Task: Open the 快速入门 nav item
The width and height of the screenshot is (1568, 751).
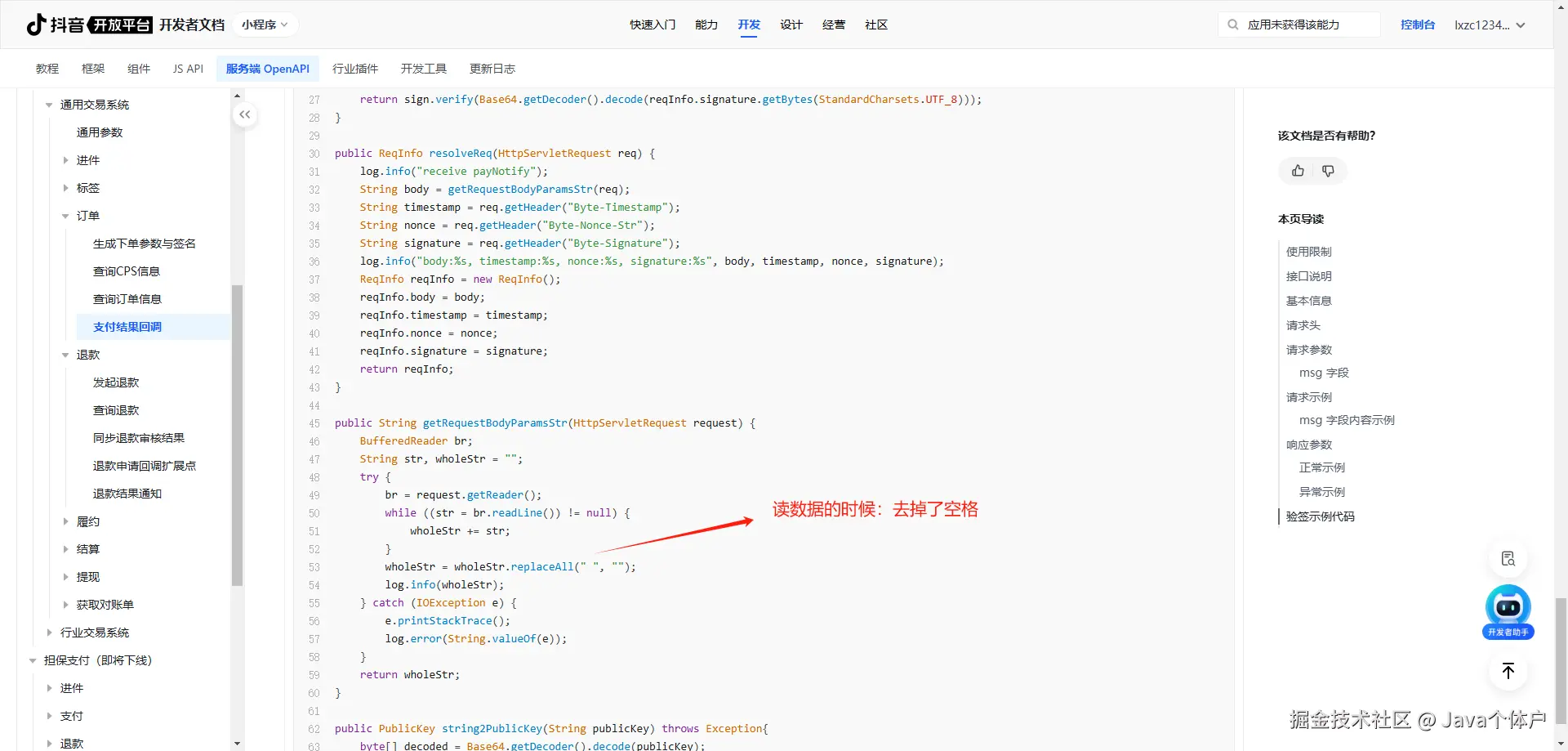Action: pos(653,25)
